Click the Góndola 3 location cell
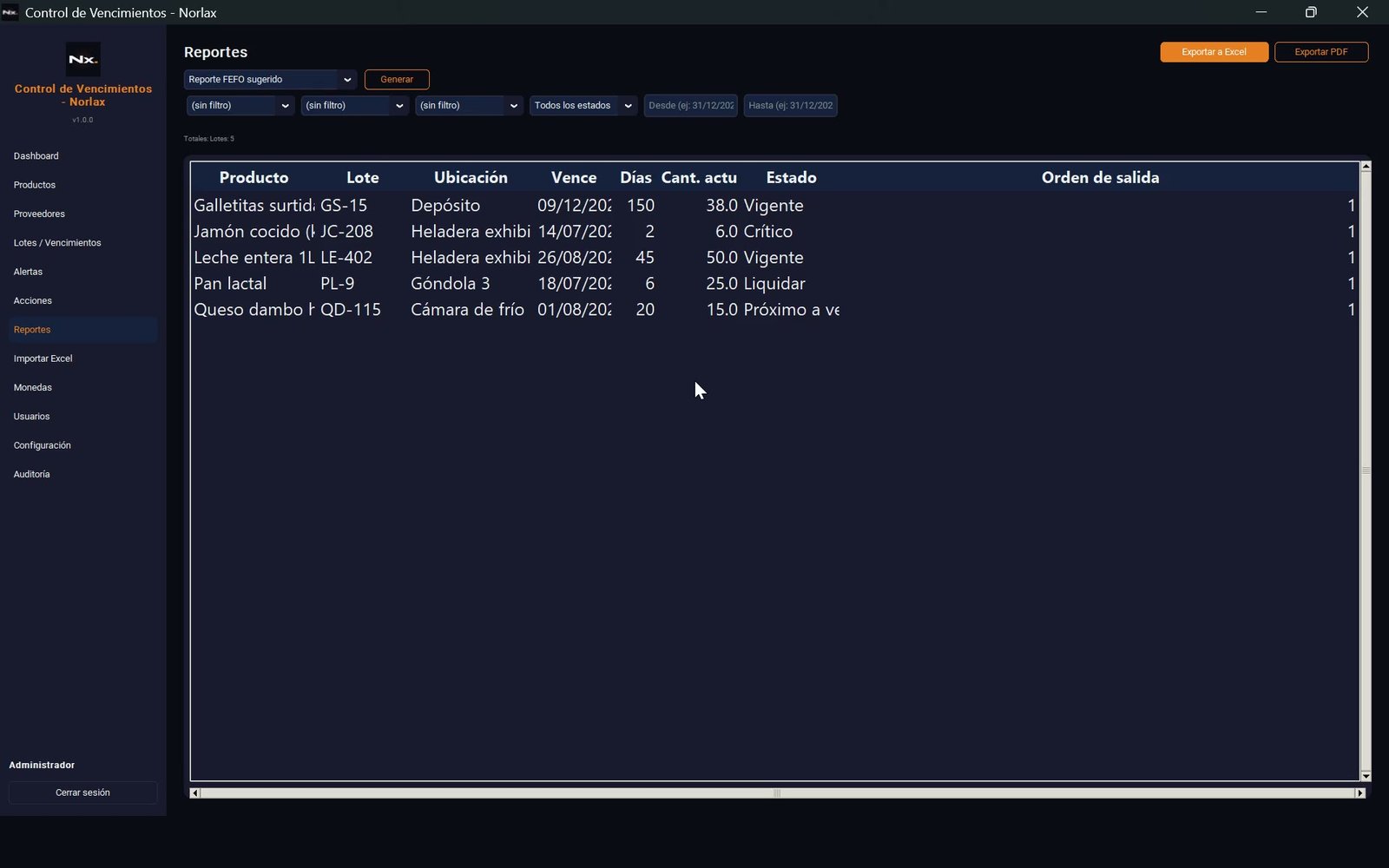This screenshot has height=868, width=1389. 451,284
